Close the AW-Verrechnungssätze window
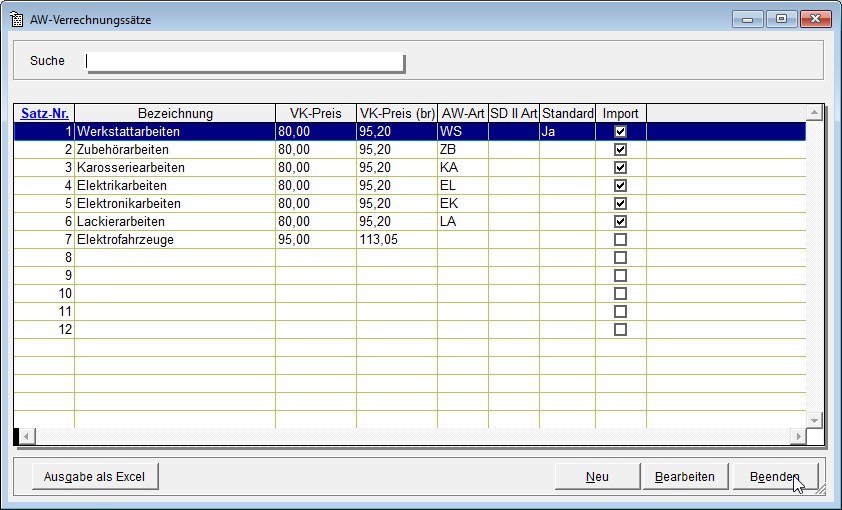Image resolution: width=842 pixels, height=510 pixels. coord(815,19)
